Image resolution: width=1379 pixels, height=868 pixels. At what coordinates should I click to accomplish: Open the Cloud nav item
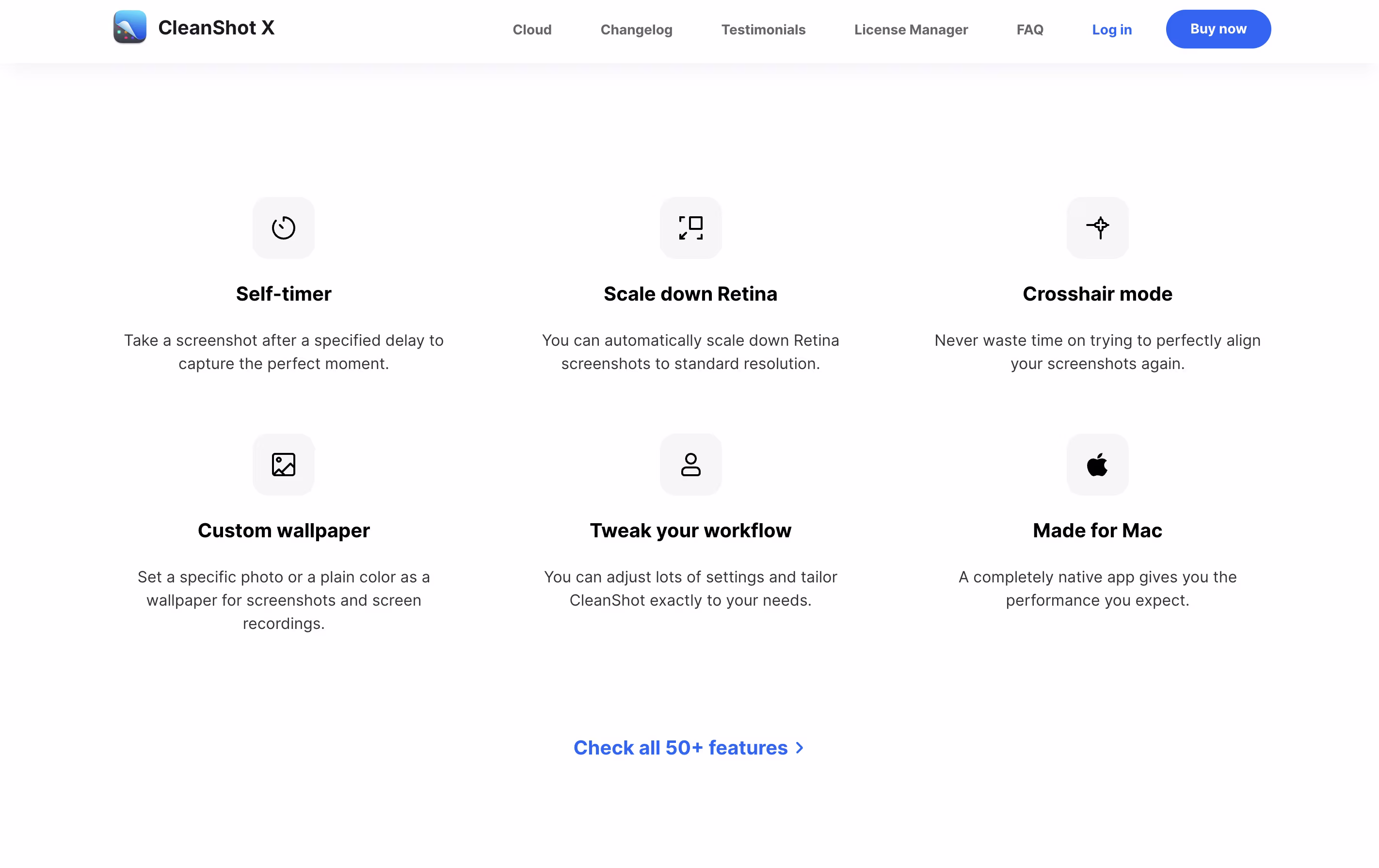(x=532, y=29)
